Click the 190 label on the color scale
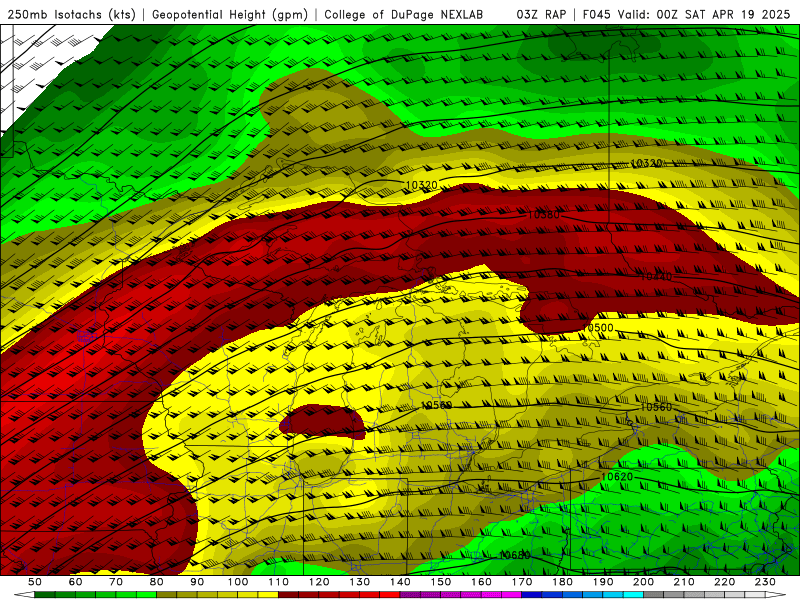This screenshot has width=800, height=600. tap(603, 582)
